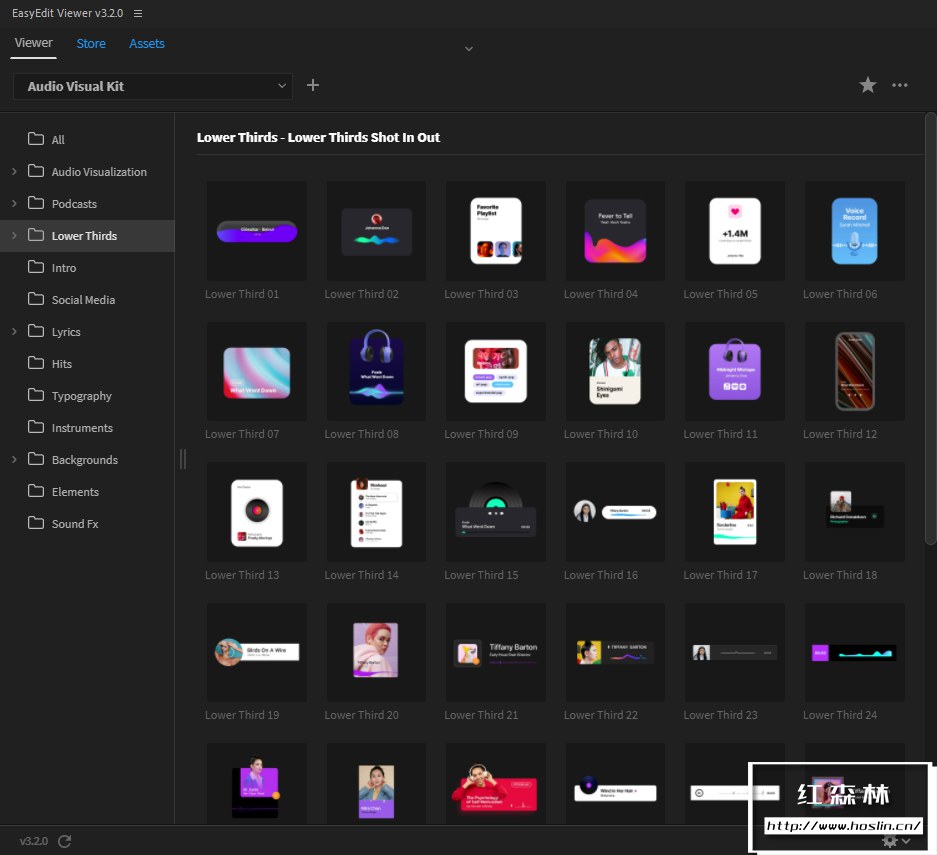Select the Lower Third 16 thumbnail
The height and width of the screenshot is (855, 937).
point(615,512)
